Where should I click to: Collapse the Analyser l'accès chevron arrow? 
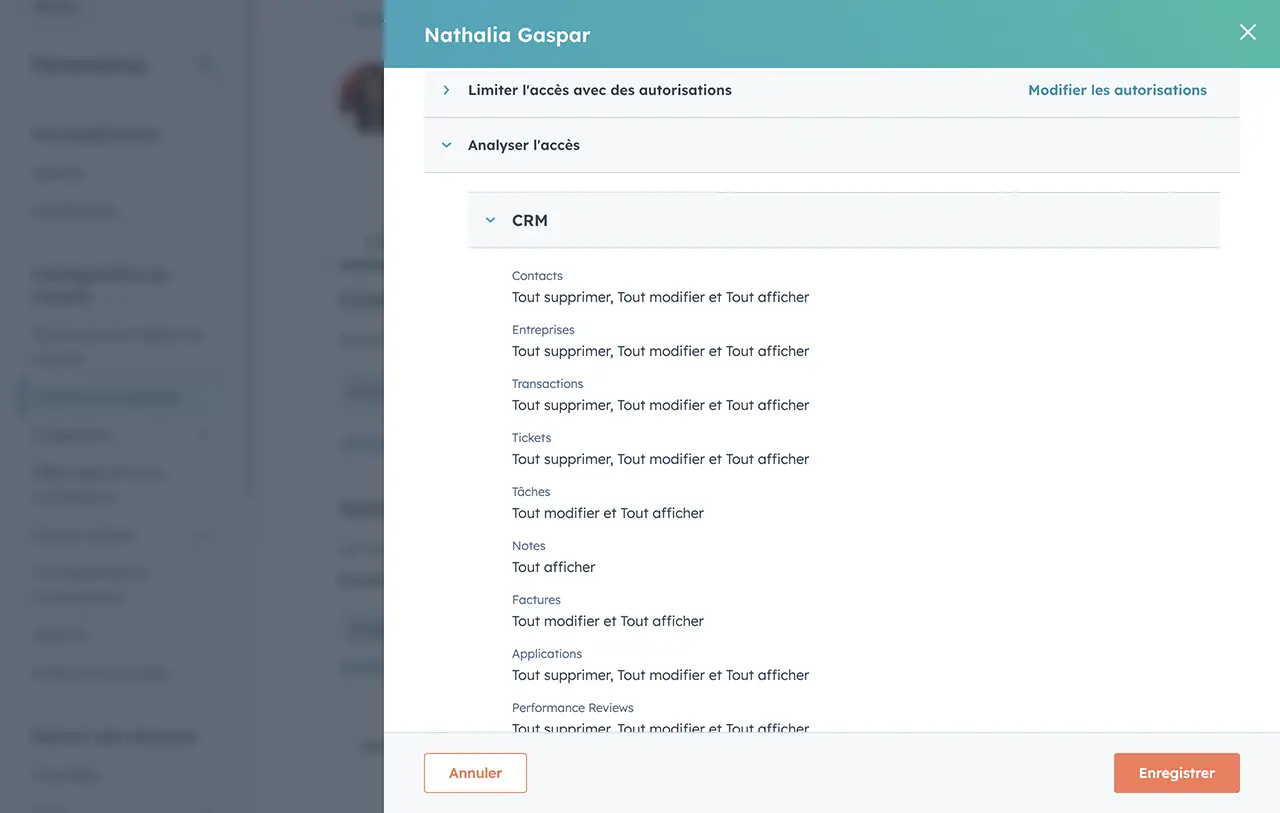pyautogui.click(x=446, y=145)
